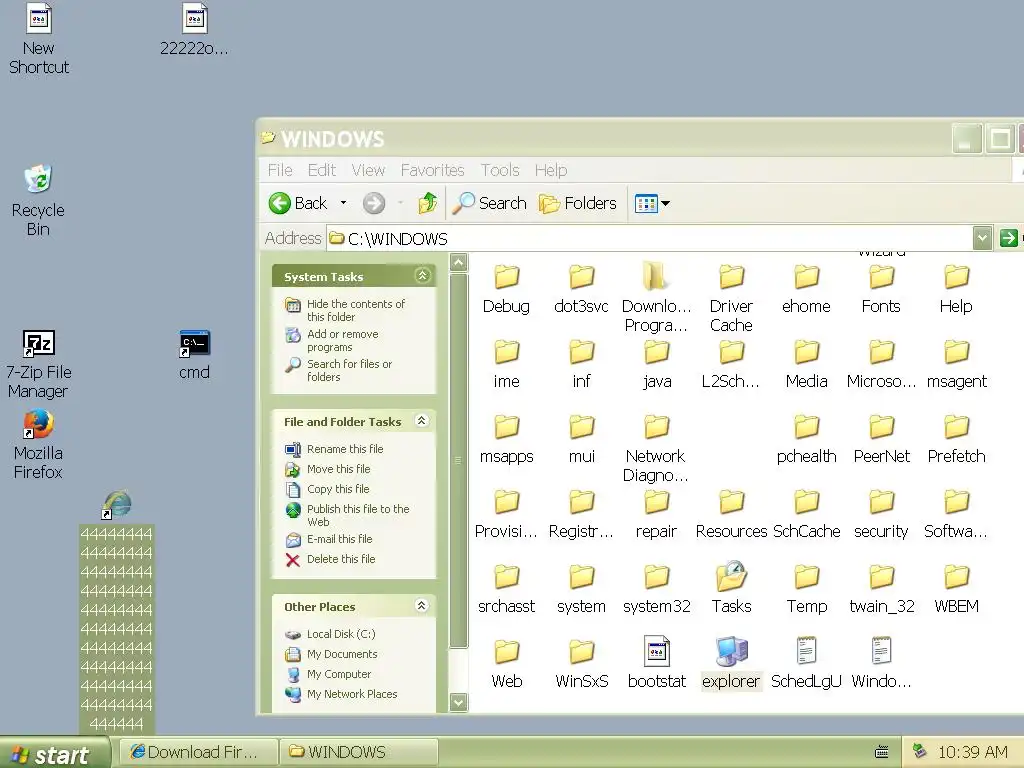
Task: Click the WINDOWS taskbar button
Action: (x=358, y=752)
